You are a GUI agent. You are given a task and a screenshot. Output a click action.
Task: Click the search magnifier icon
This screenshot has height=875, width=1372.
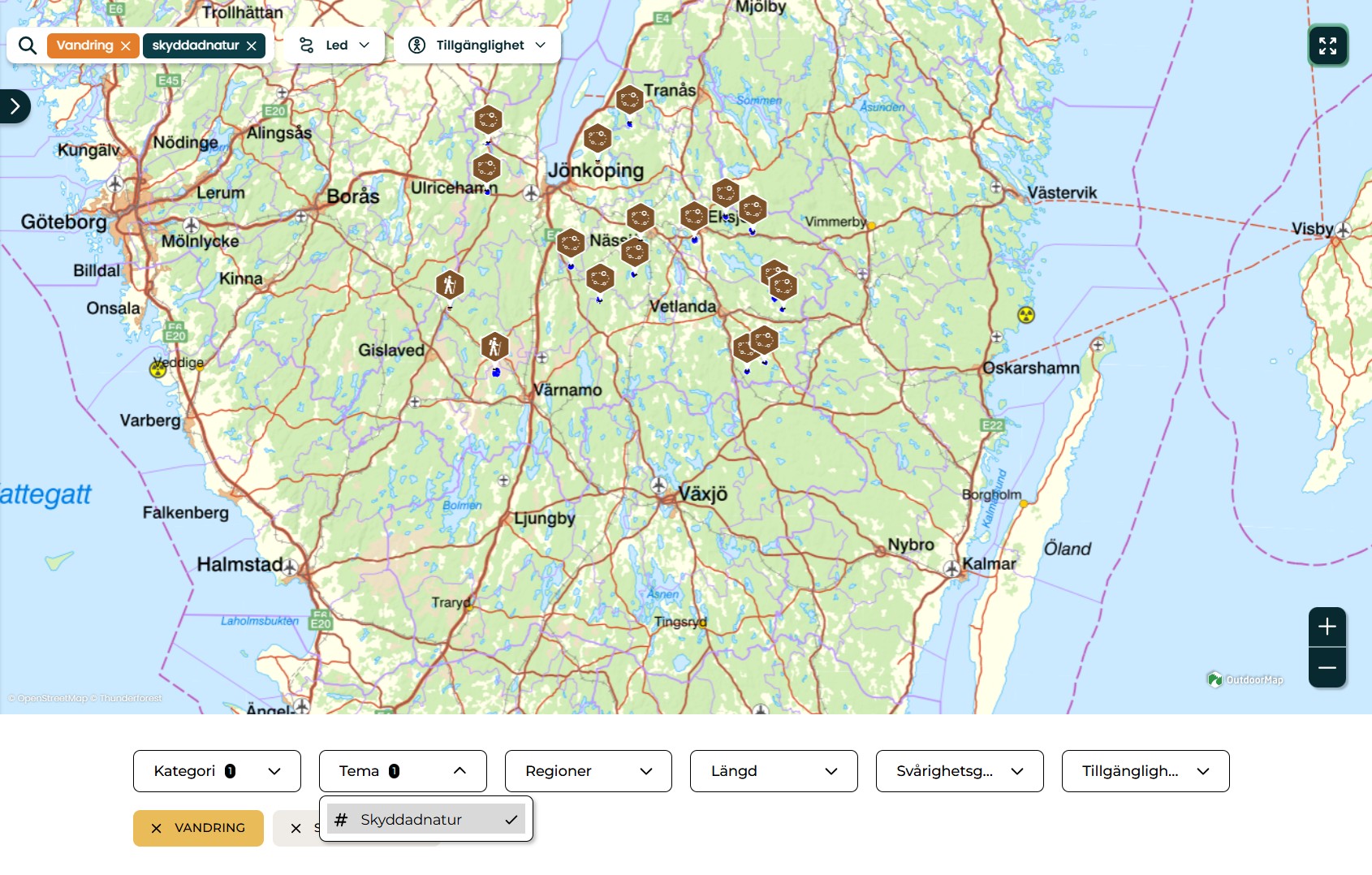click(x=28, y=45)
